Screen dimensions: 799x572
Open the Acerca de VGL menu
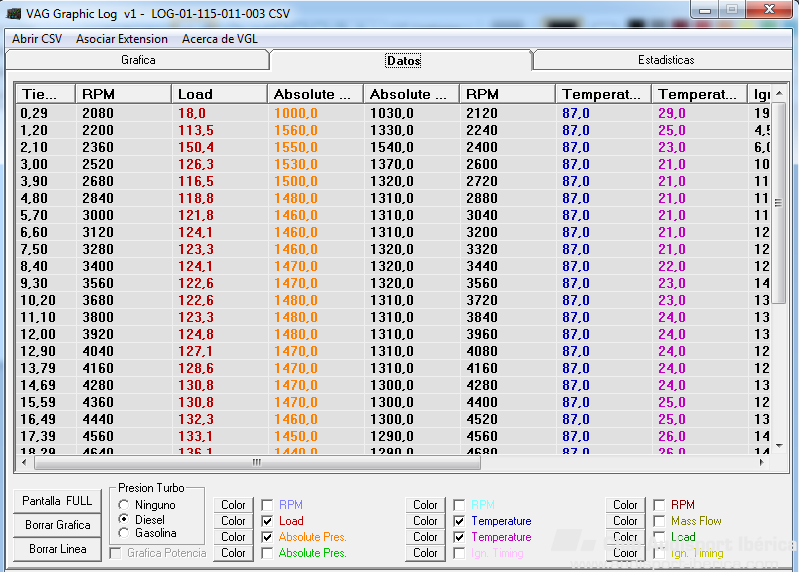(x=220, y=39)
